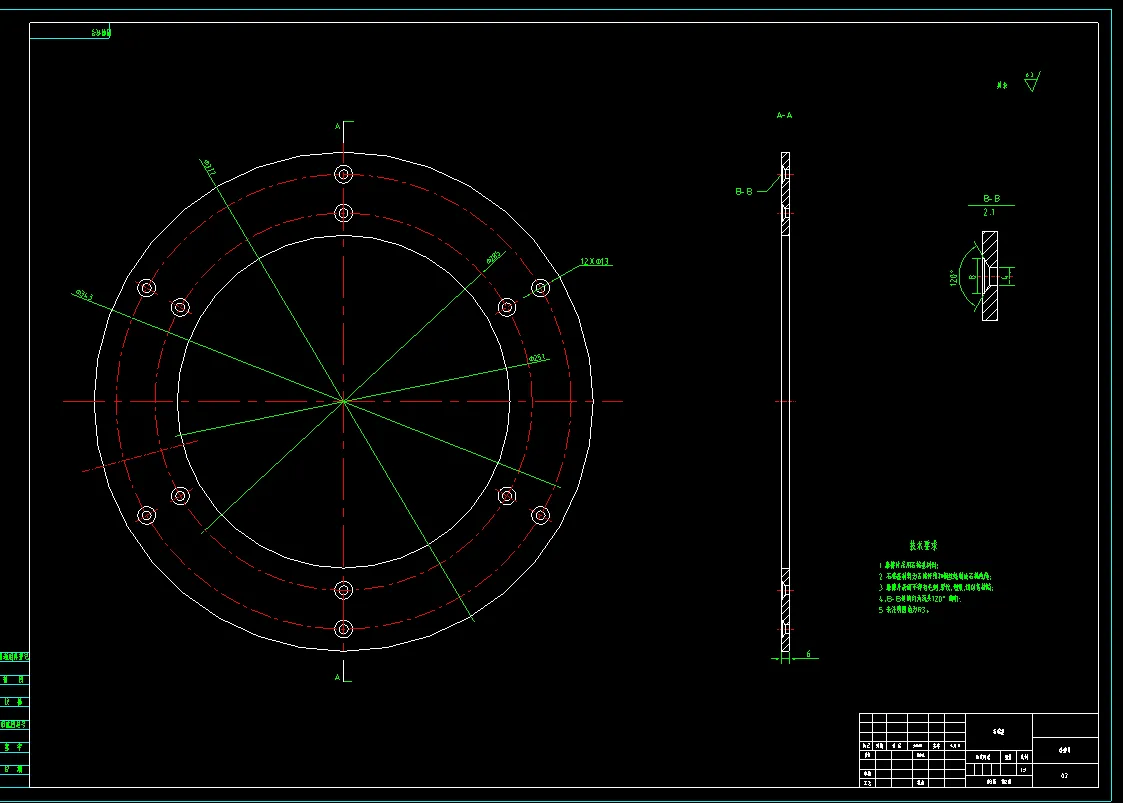Click technical requirement line 5 mentioning R3
The image size is (1123, 803).
click(x=904, y=610)
